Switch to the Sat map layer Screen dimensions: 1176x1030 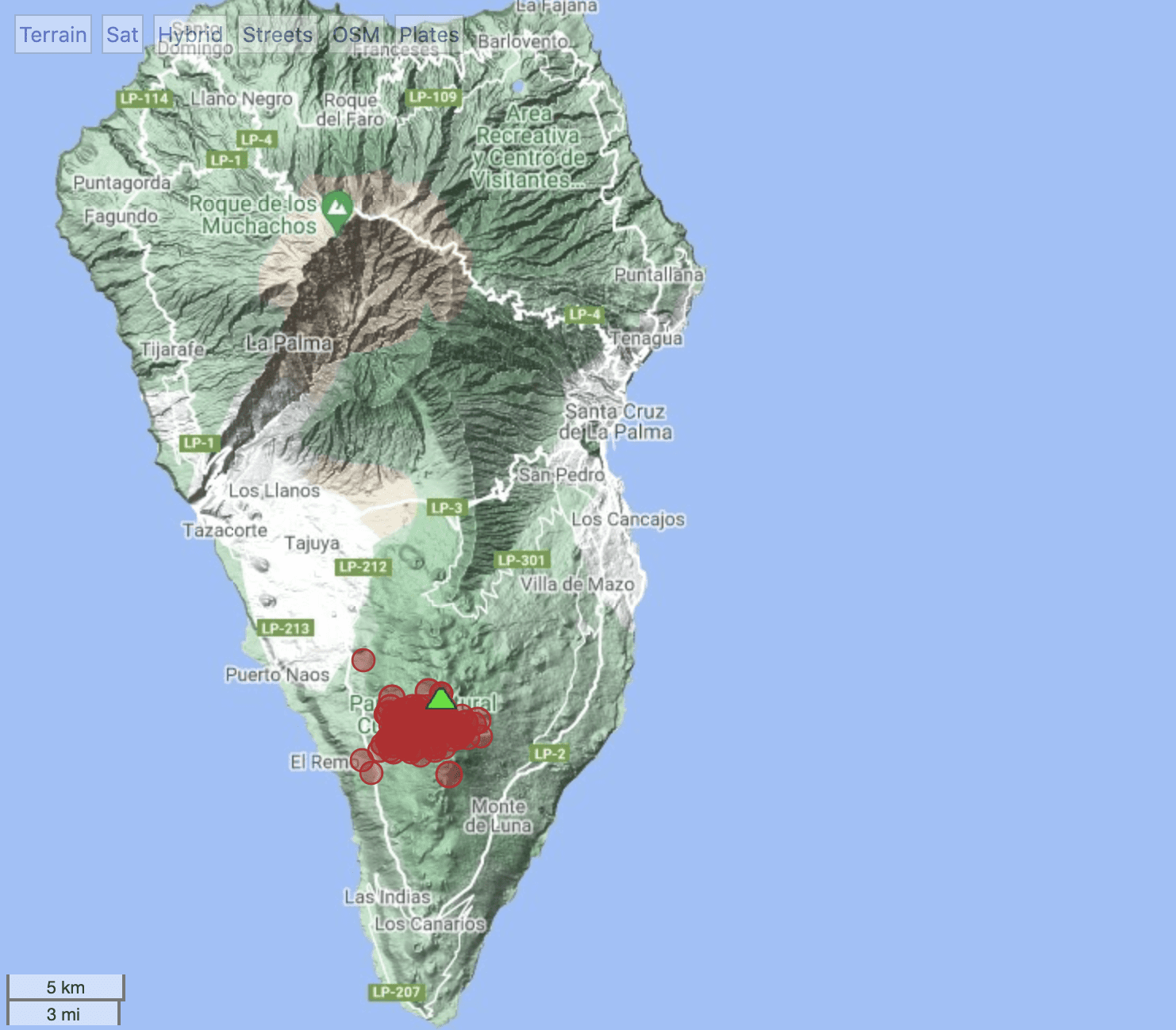coord(122,35)
